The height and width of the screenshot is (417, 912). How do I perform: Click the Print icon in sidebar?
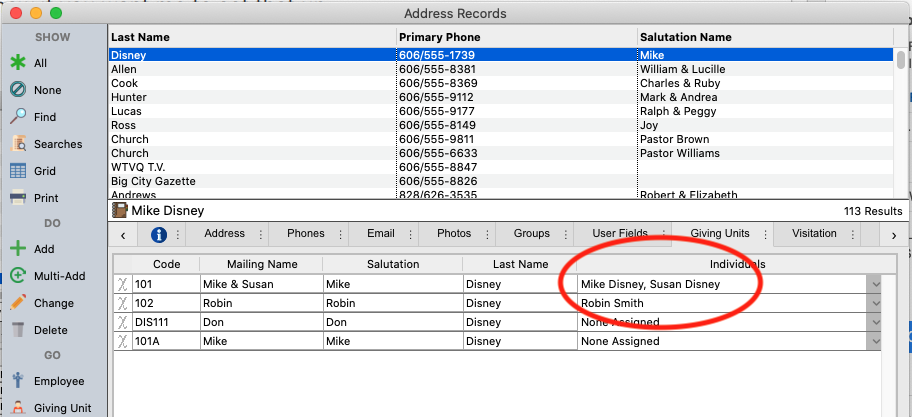[18, 198]
